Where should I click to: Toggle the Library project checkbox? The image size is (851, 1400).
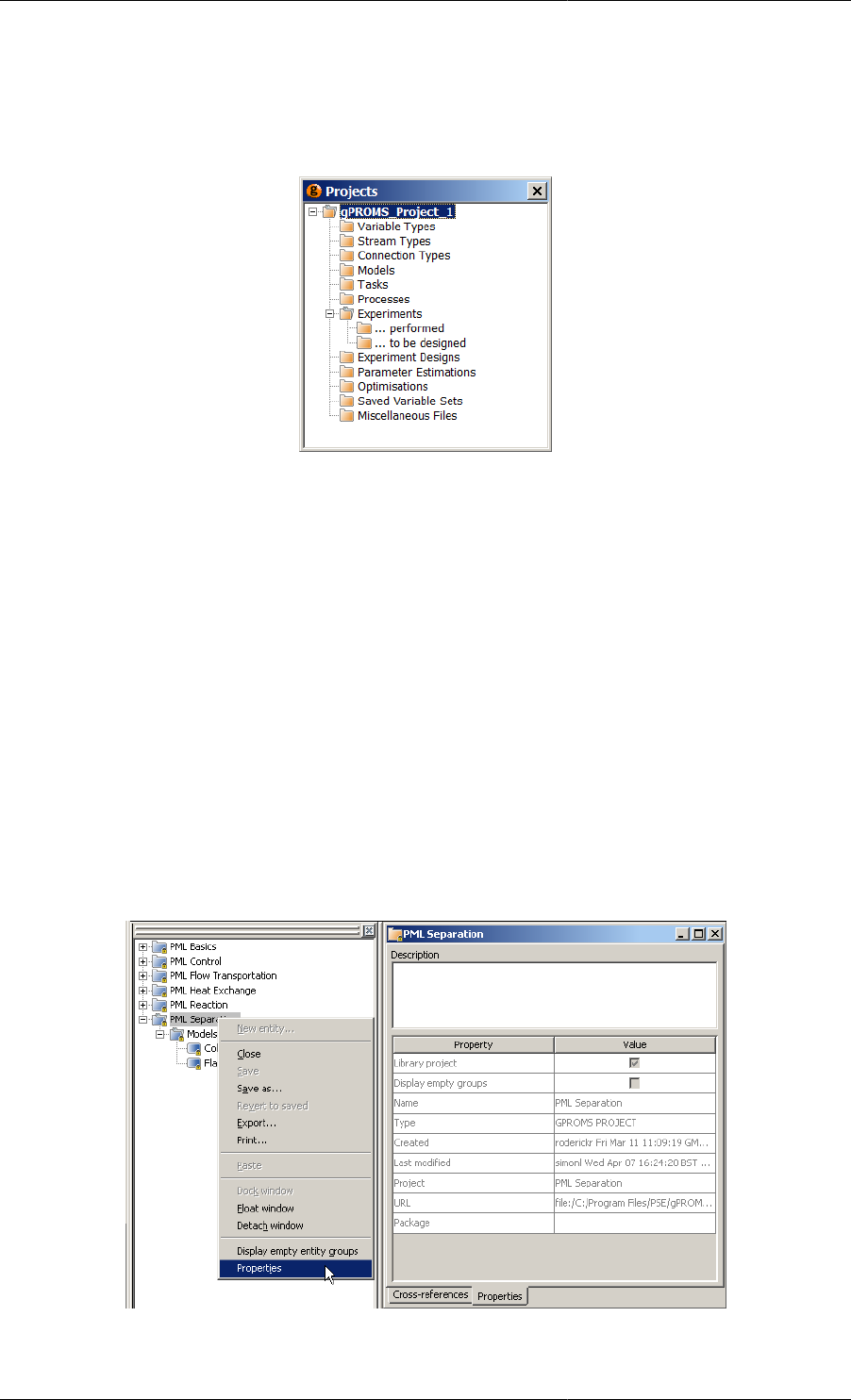point(634,1063)
